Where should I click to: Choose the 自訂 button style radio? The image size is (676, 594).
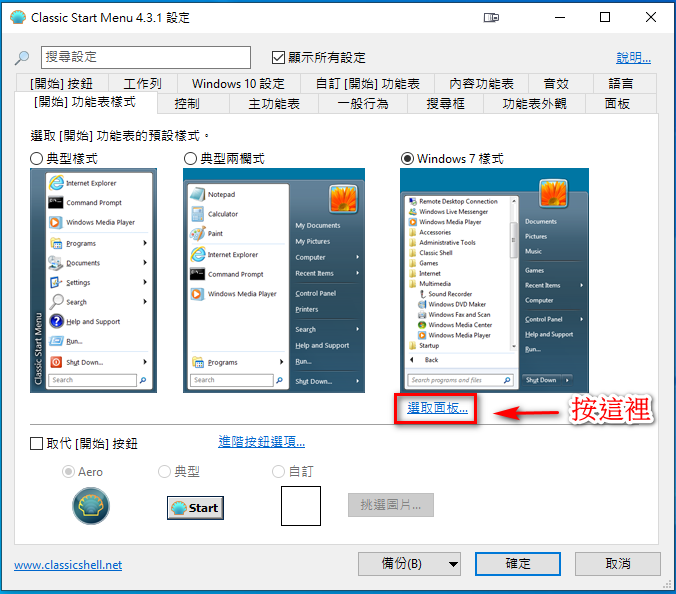(x=279, y=472)
